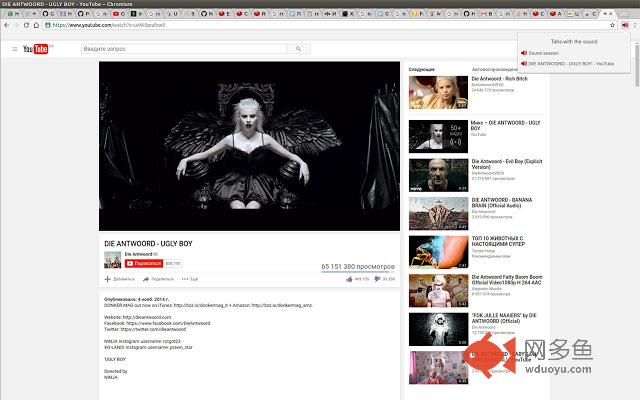Reload the page with the refresh icon
The image size is (640, 400).
pyautogui.click(x=26, y=25)
